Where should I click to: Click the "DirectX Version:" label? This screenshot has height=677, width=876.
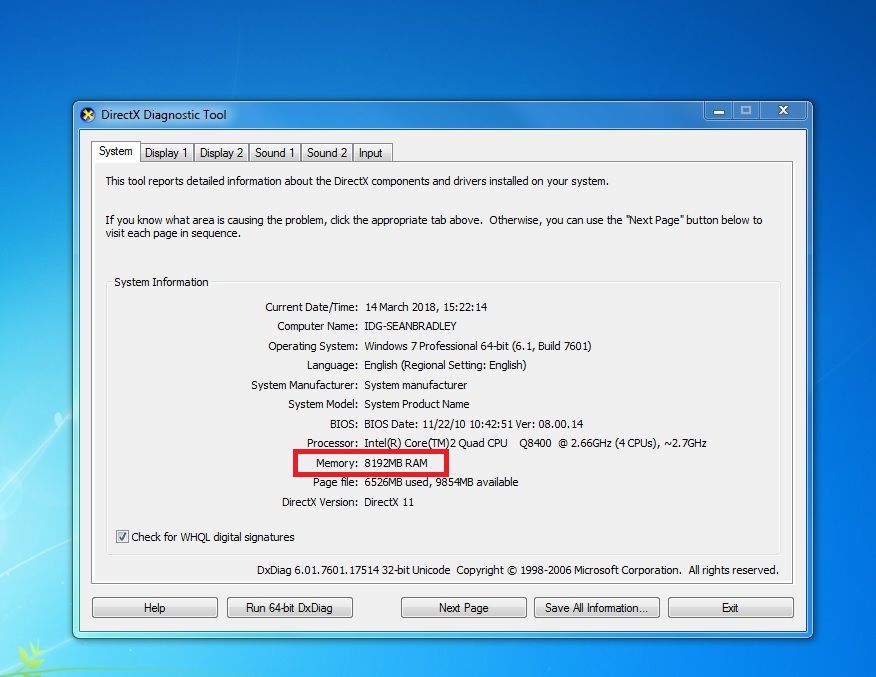(x=320, y=502)
